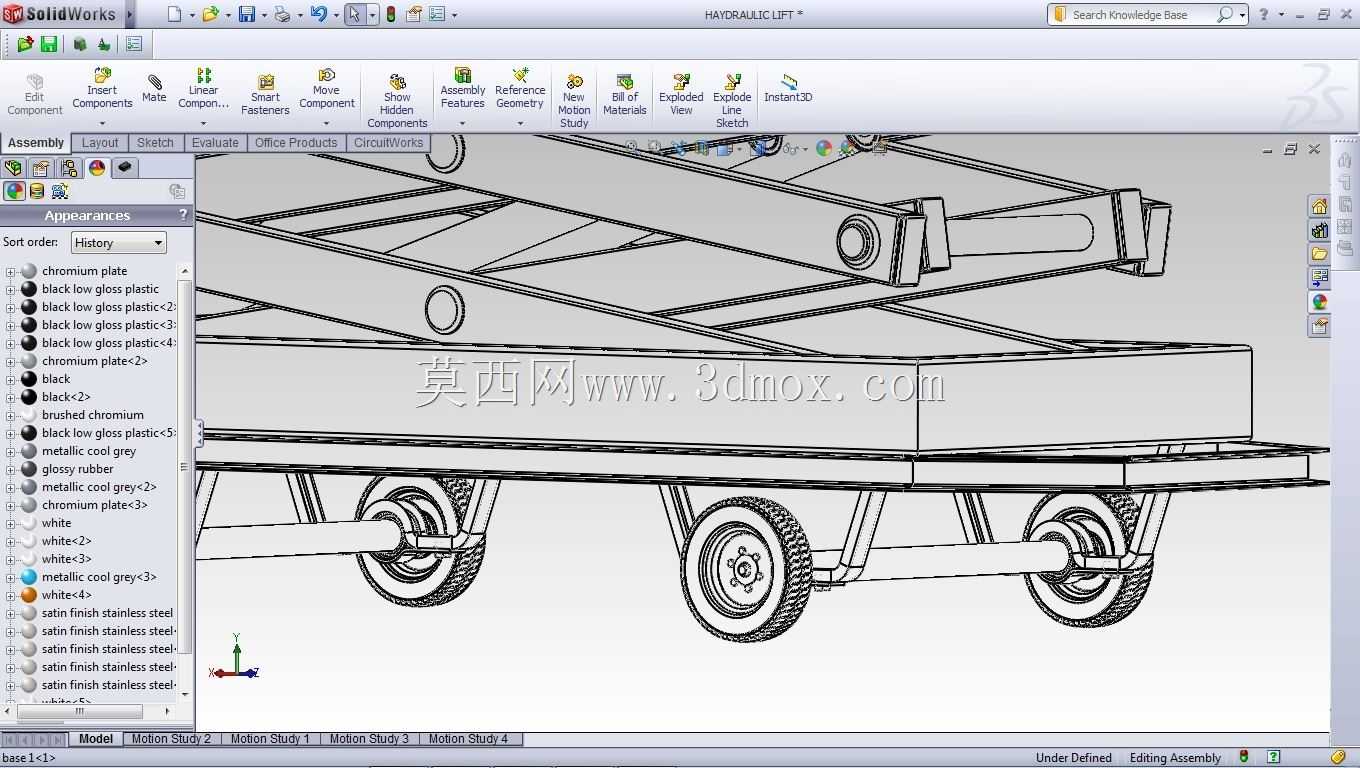Viewport: 1360px width, 768px height.
Task: Click Explode Line Sketch tool
Action: coord(732,101)
